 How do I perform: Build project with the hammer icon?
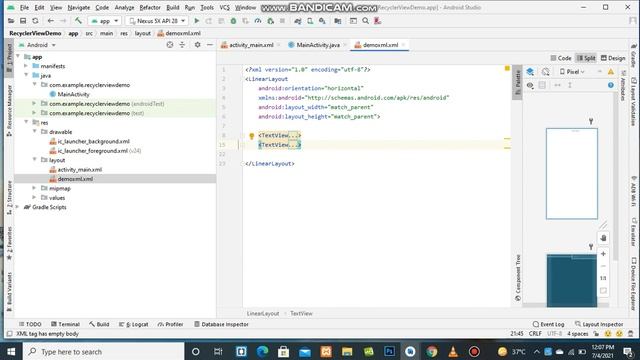(x=78, y=20)
